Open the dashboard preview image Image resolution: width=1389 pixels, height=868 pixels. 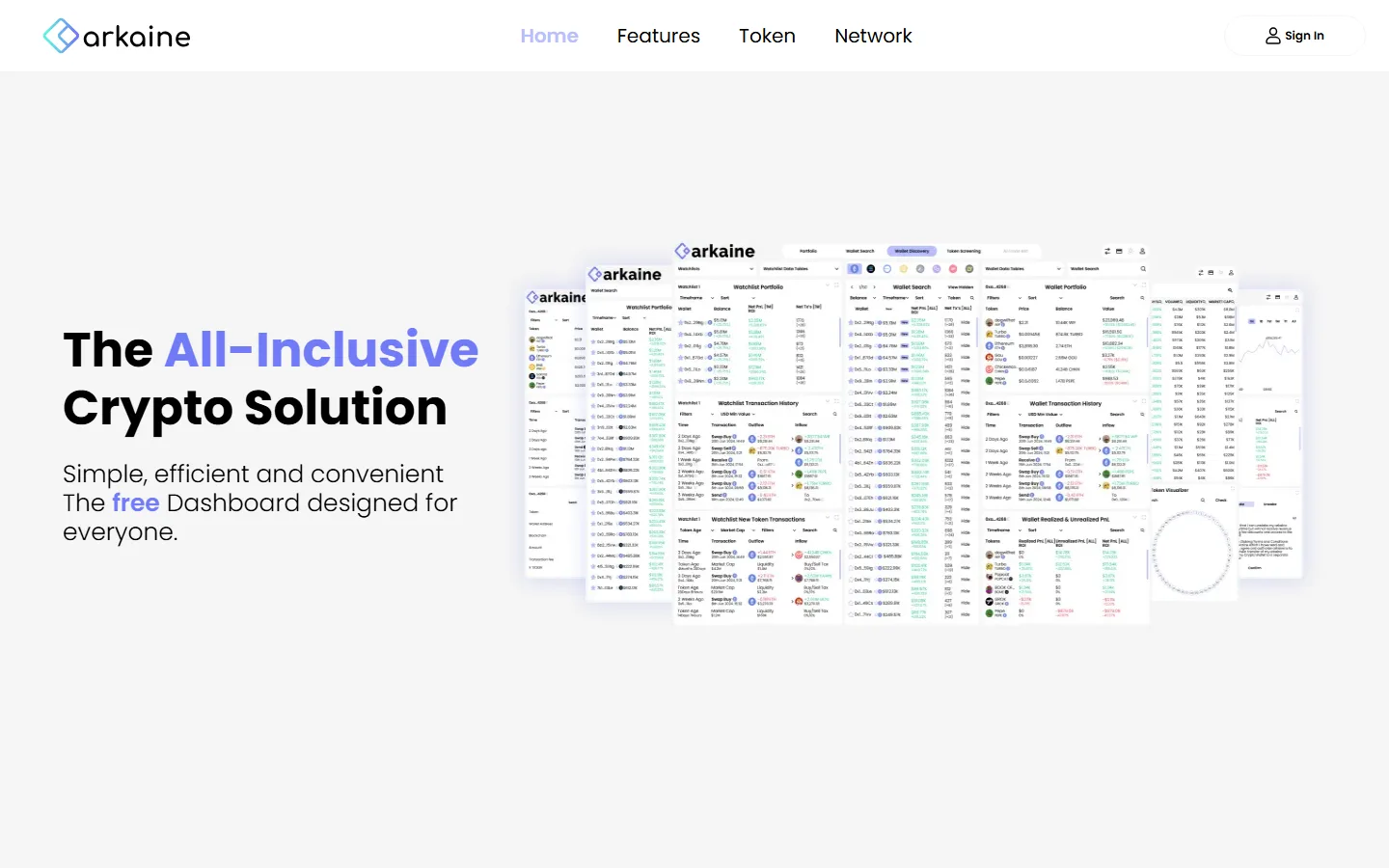point(914,432)
